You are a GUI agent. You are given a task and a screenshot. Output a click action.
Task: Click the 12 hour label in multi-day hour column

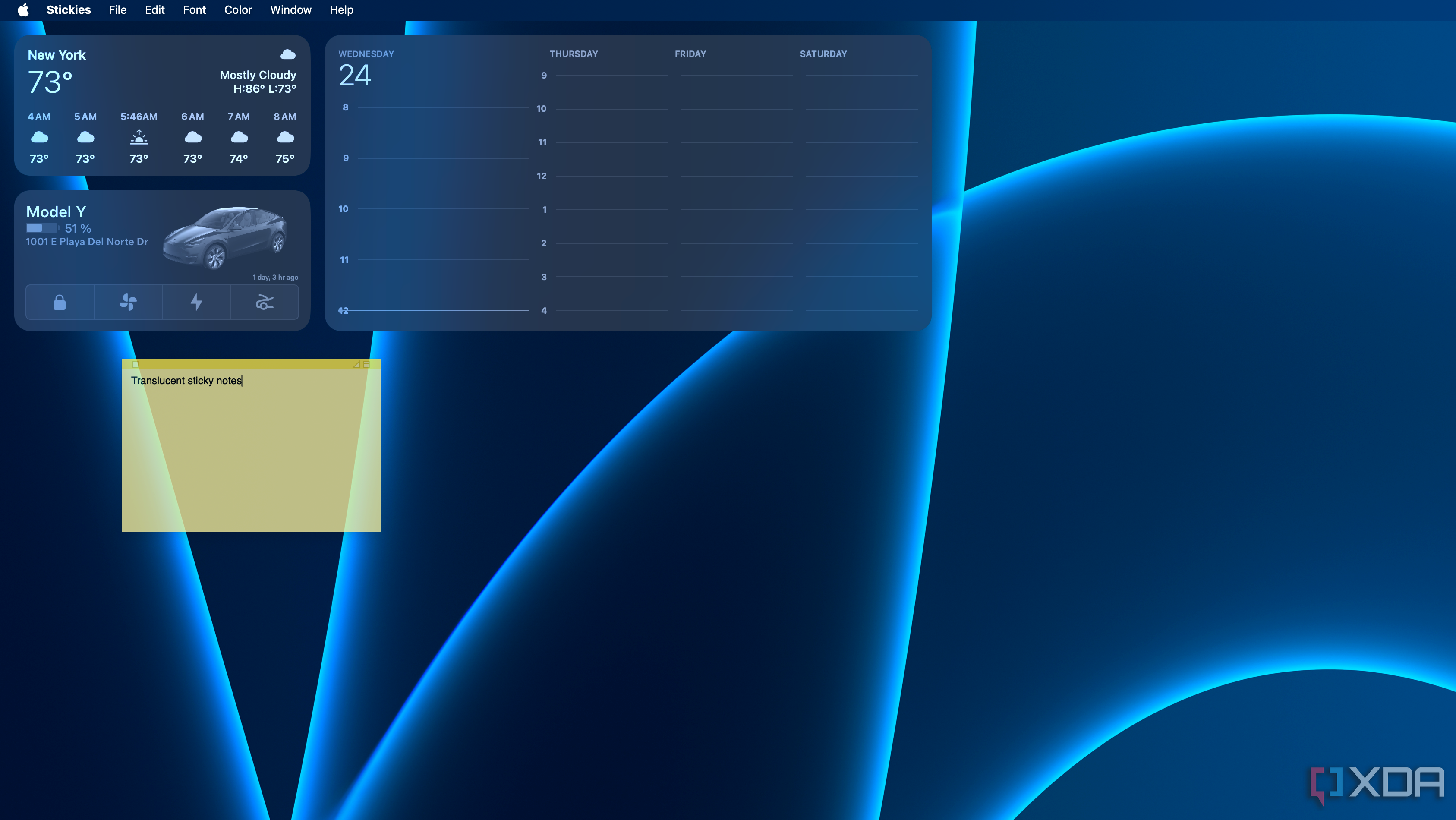(x=542, y=177)
